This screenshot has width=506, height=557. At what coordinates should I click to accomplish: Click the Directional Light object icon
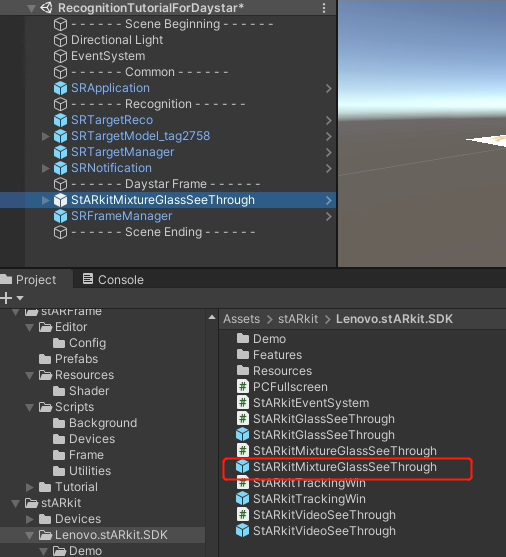[x=60, y=40]
